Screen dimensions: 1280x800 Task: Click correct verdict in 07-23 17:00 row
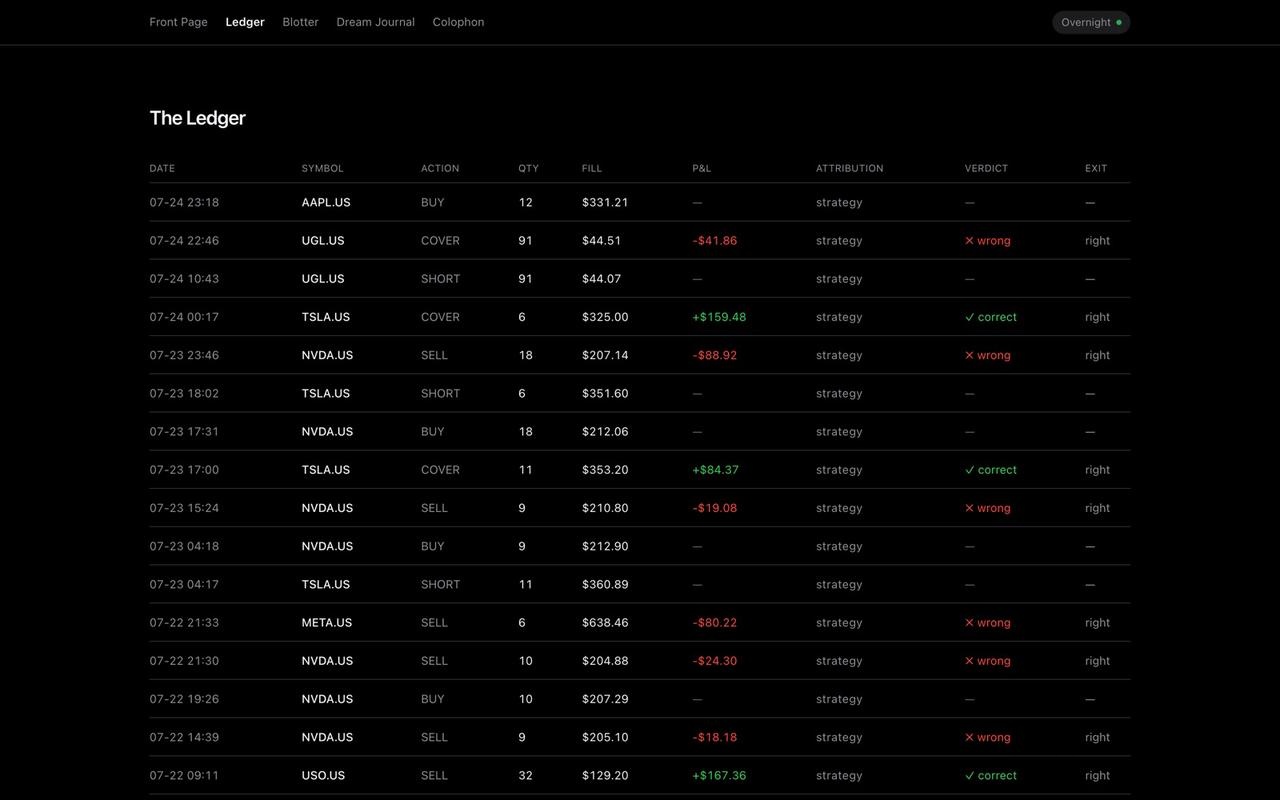pos(991,470)
